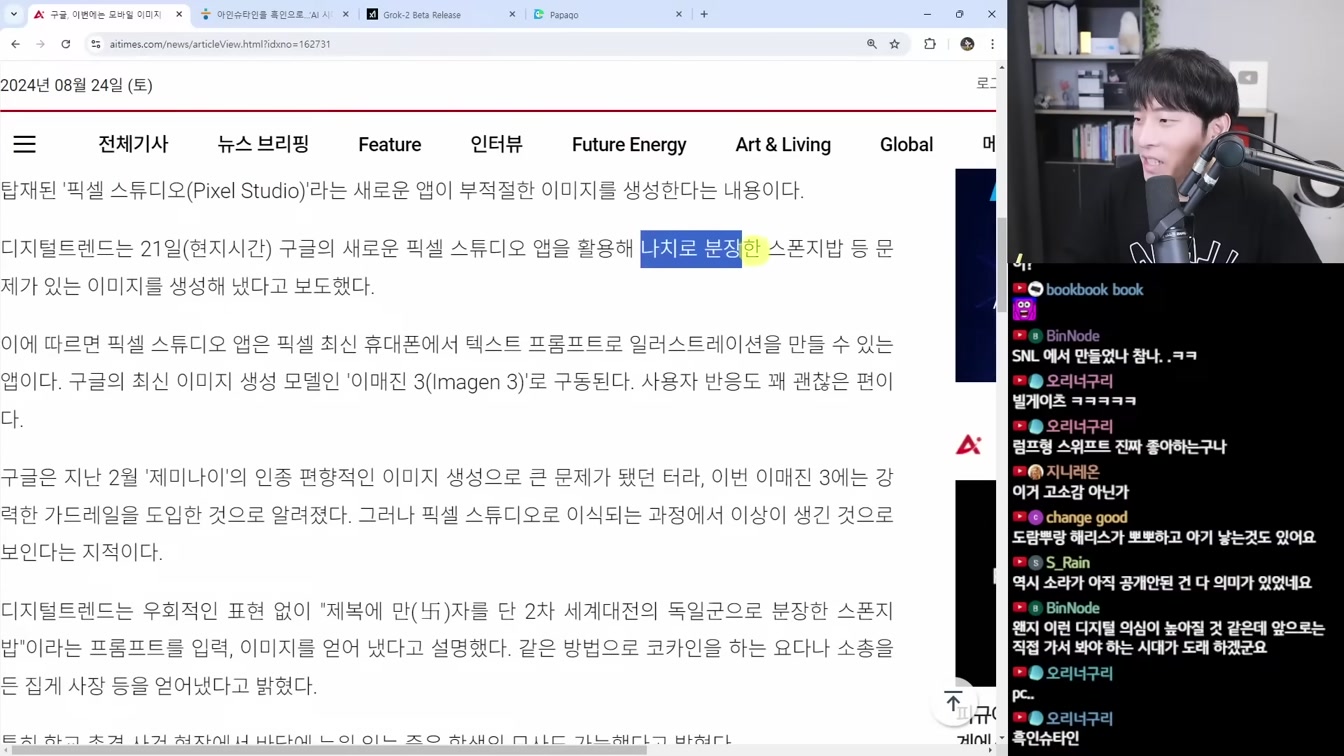The width and height of the screenshot is (1344, 756).
Task: Close the 아인슈타인 tab
Action: click(x=346, y=15)
